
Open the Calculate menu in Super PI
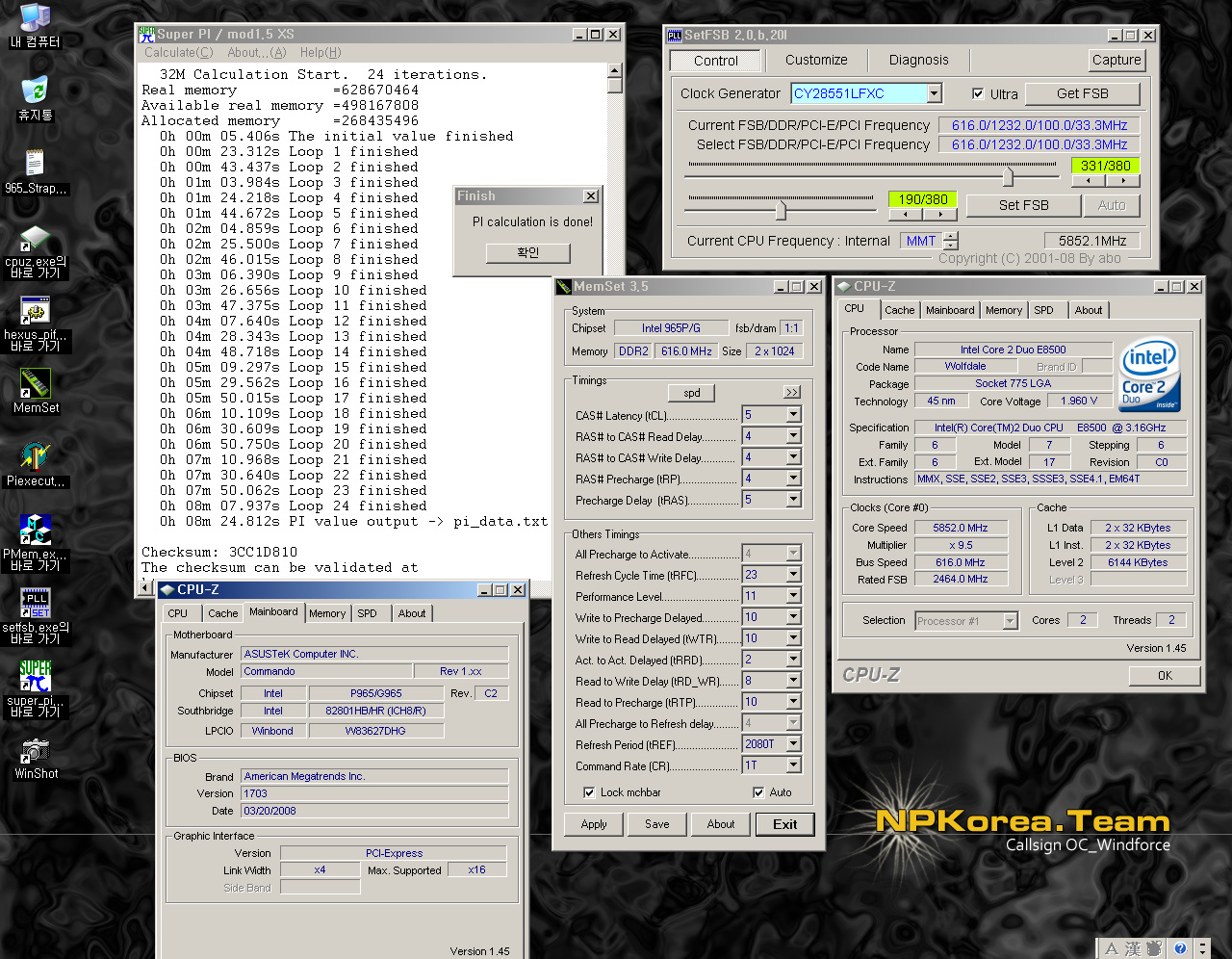click(178, 53)
